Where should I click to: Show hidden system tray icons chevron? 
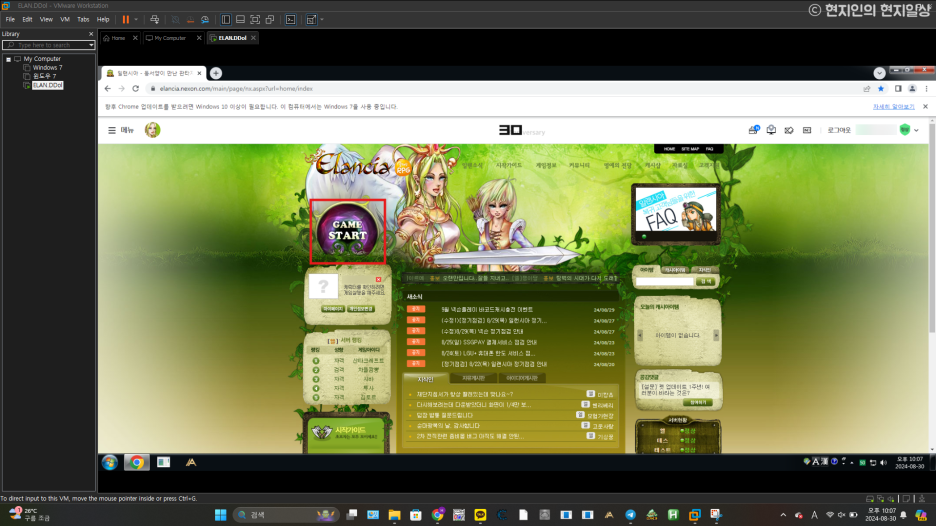point(783,515)
